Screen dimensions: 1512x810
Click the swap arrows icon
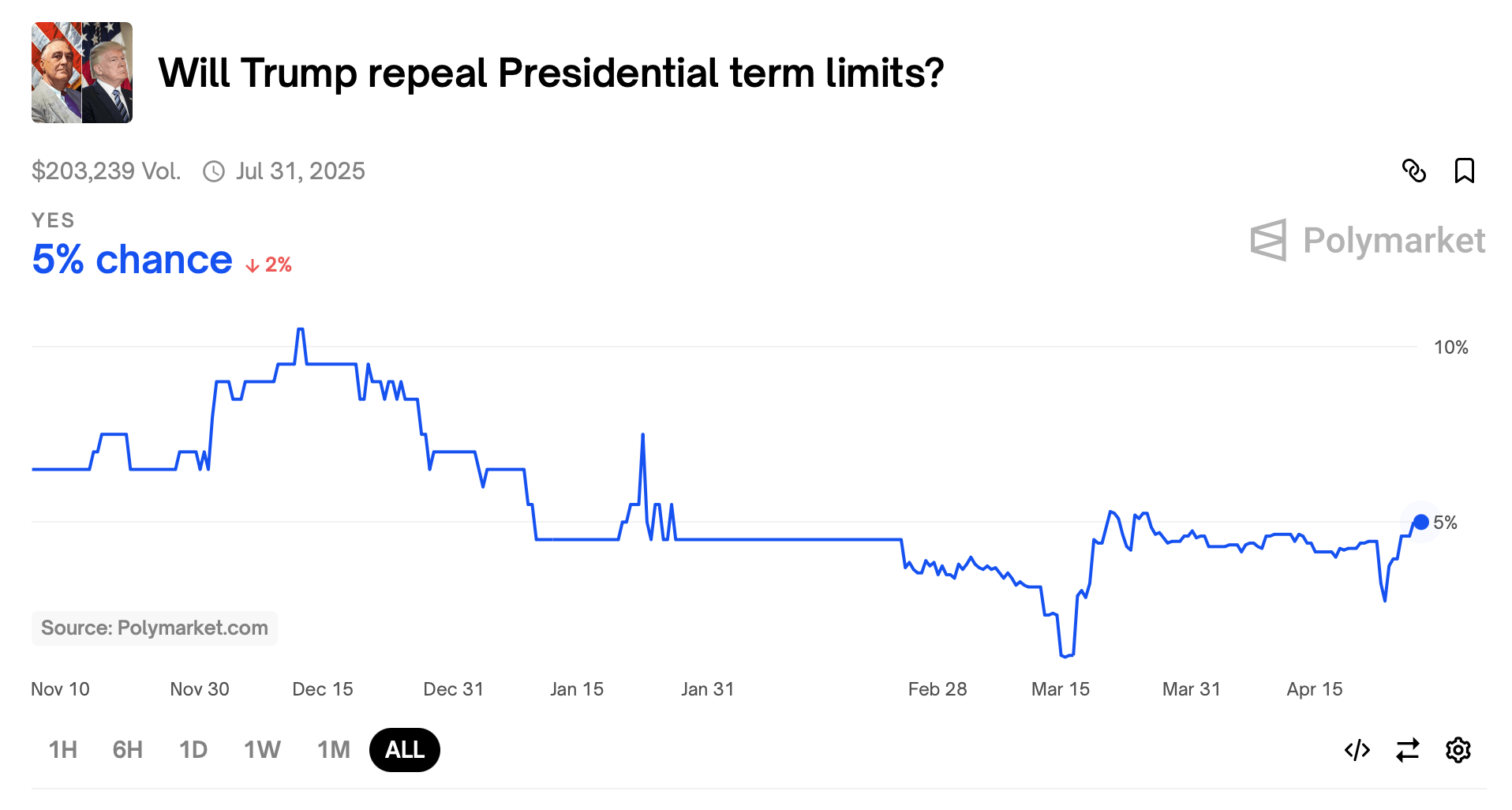(1407, 750)
